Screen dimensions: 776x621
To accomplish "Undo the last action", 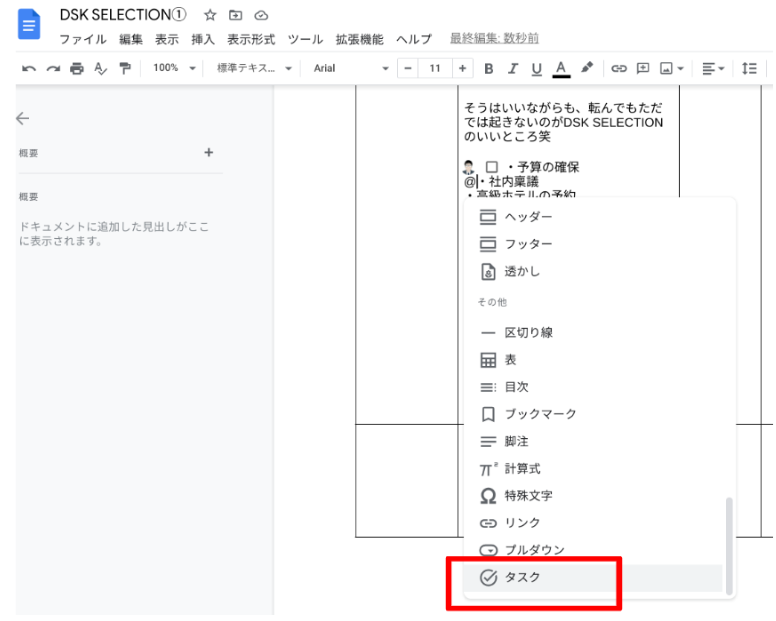I will point(29,68).
